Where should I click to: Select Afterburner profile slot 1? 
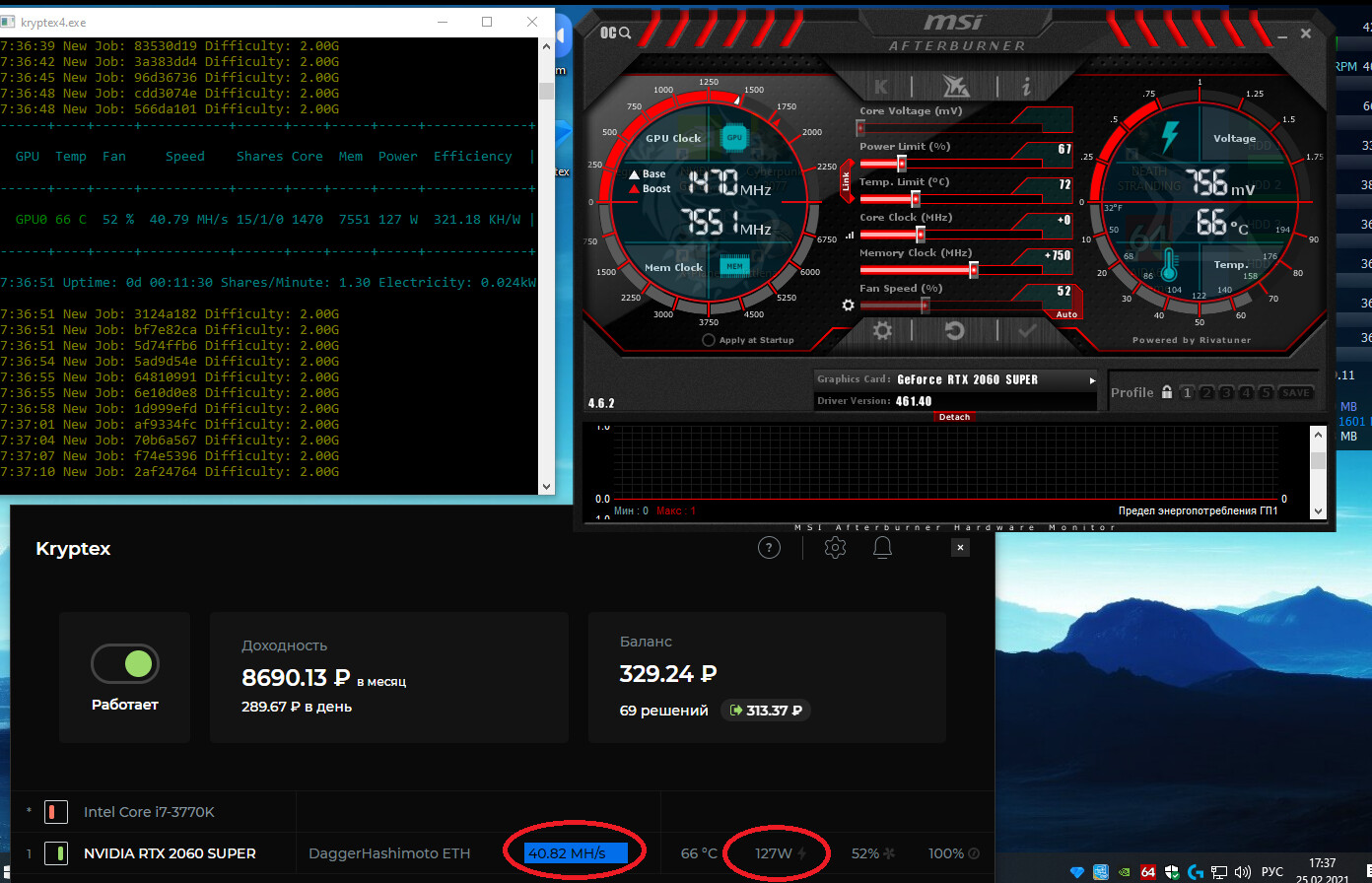coord(1187,392)
